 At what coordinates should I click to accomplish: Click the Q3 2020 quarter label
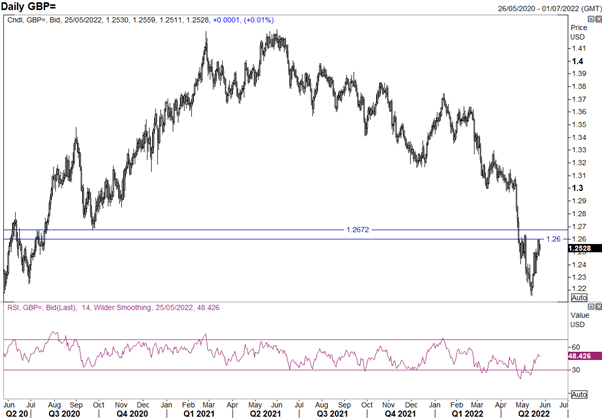64,413
